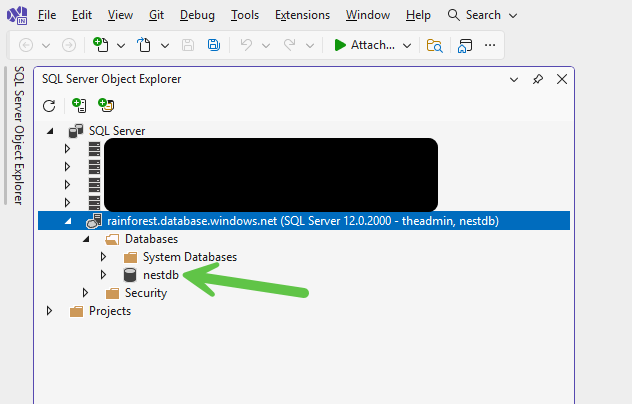Viewport: 632px width, 404px height.
Task: Open the File menu
Action: 47,15
